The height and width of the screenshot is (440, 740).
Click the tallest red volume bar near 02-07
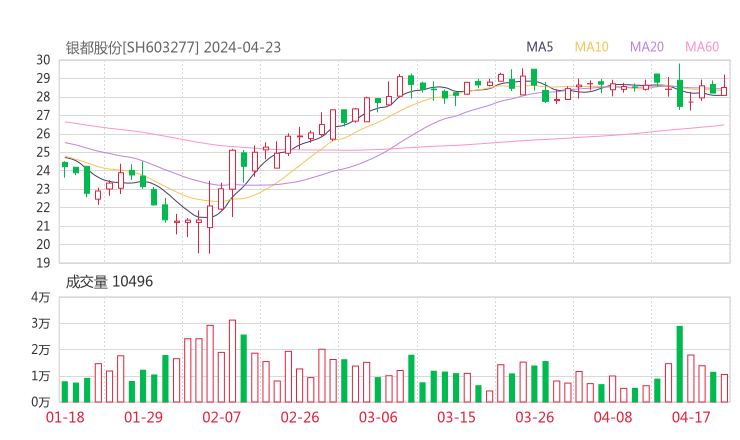(232, 361)
